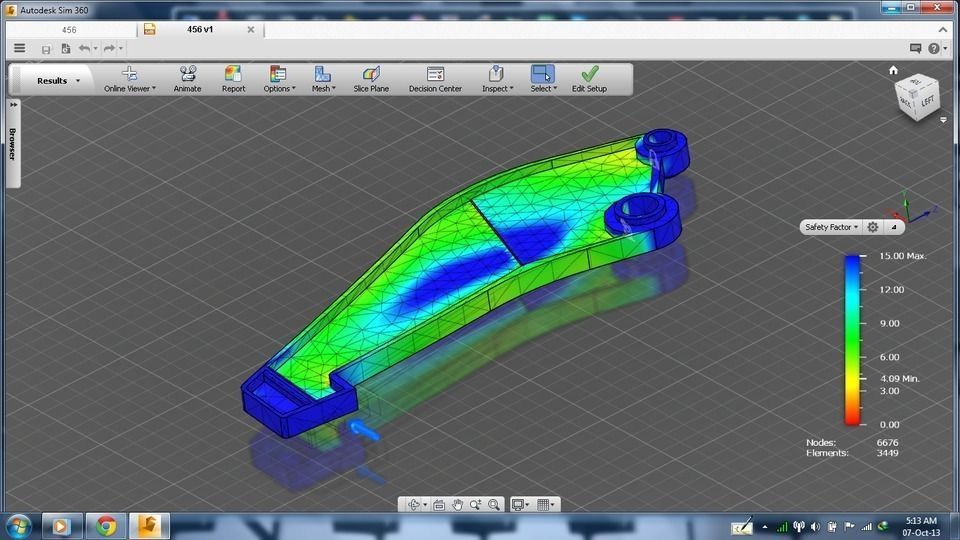Image resolution: width=960 pixels, height=540 pixels.
Task: Click the Elements count 3449
Action: coord(887,453)
